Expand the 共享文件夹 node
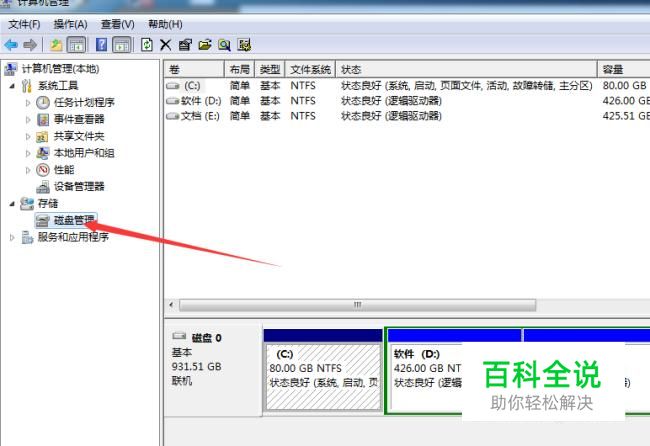This screenshot has height=446, width=650. pos(28,136)
